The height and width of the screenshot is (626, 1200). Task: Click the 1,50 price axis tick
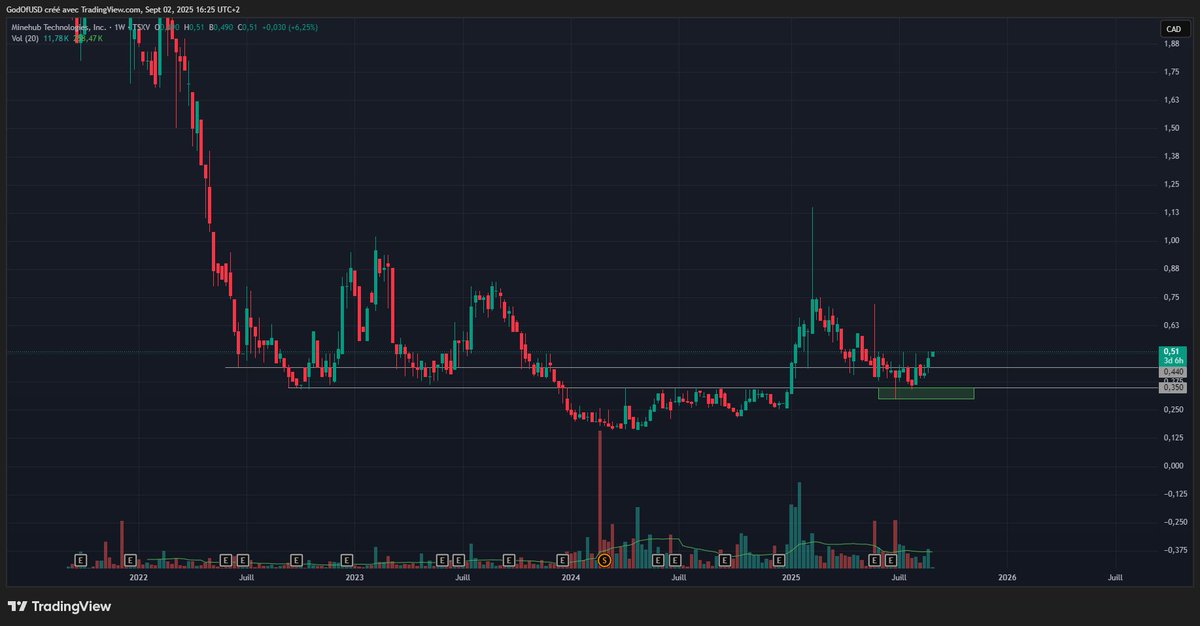tap(1172, 128)
